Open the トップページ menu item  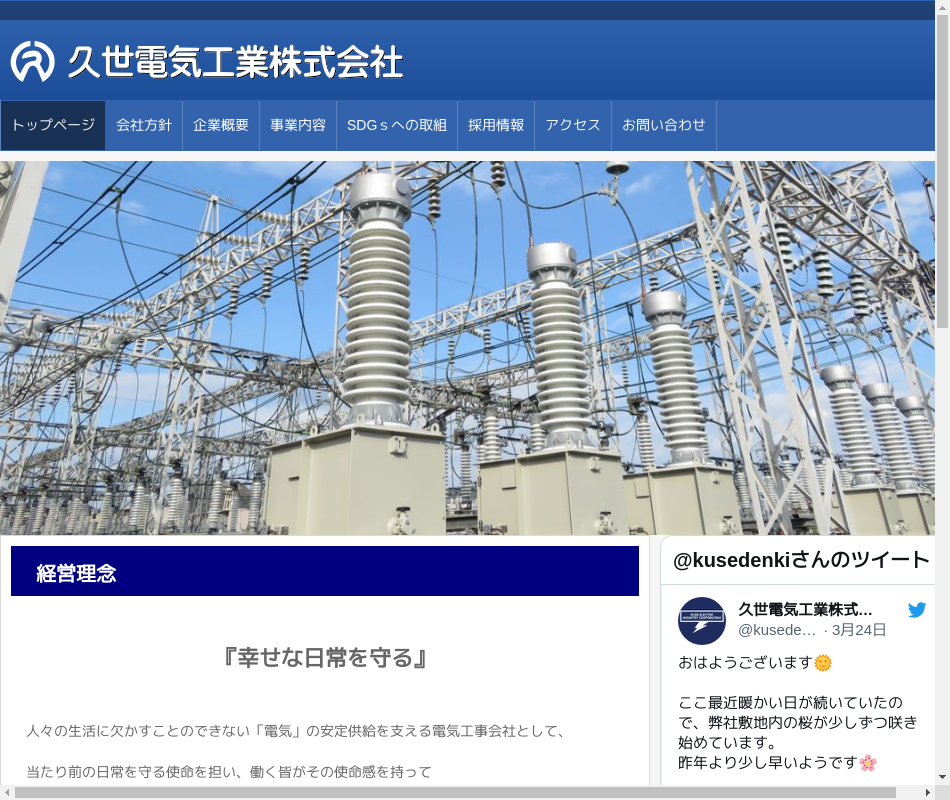(x=53, y=125)
